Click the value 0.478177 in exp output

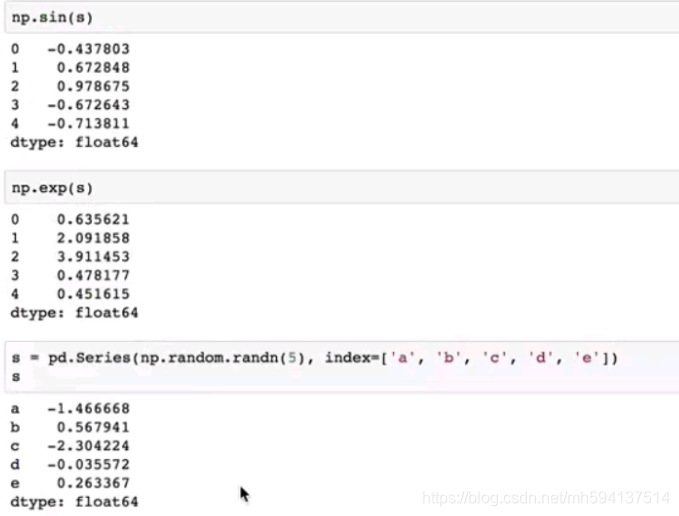[x=93, y=275]
